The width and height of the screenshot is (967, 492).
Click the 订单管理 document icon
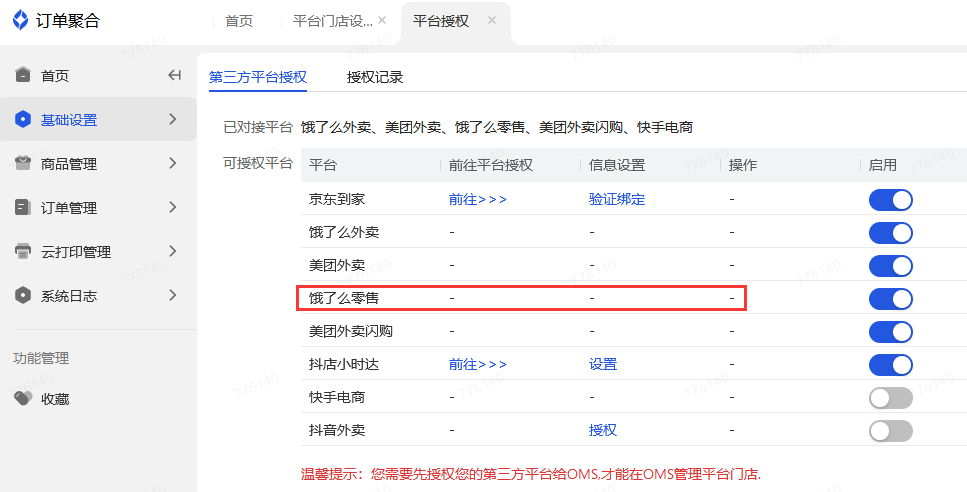click(x=23, y=207)
